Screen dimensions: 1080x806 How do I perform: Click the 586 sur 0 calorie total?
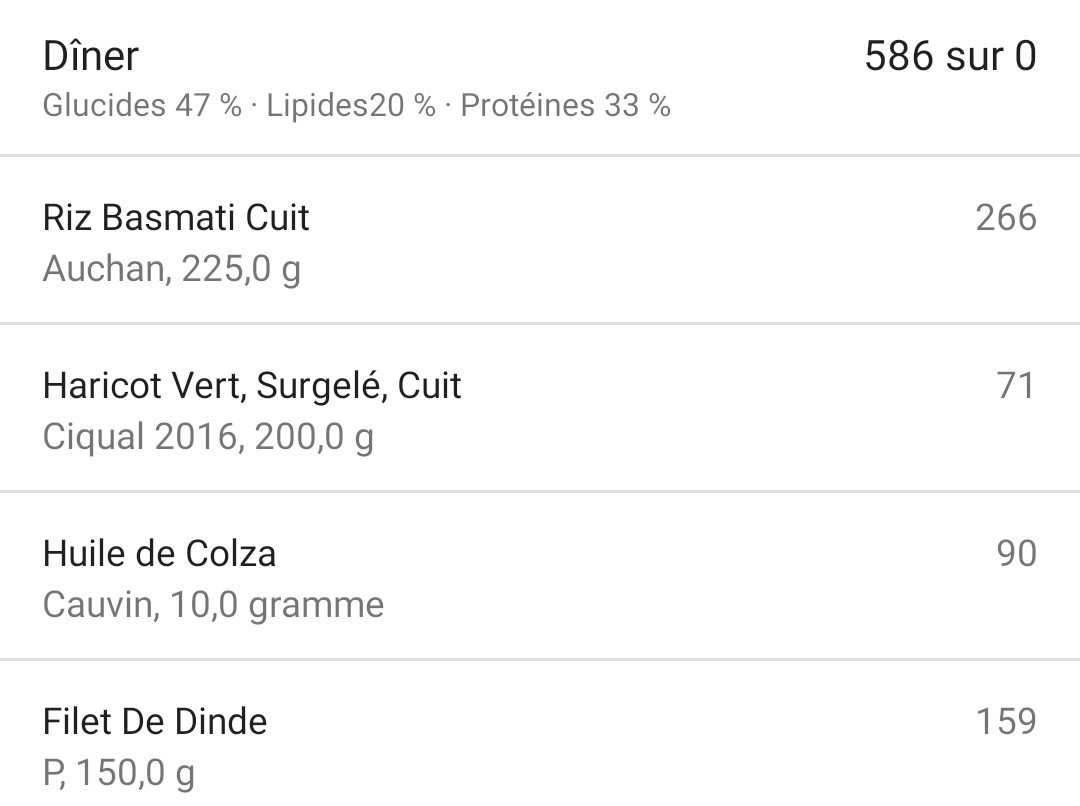click(949, 57)
